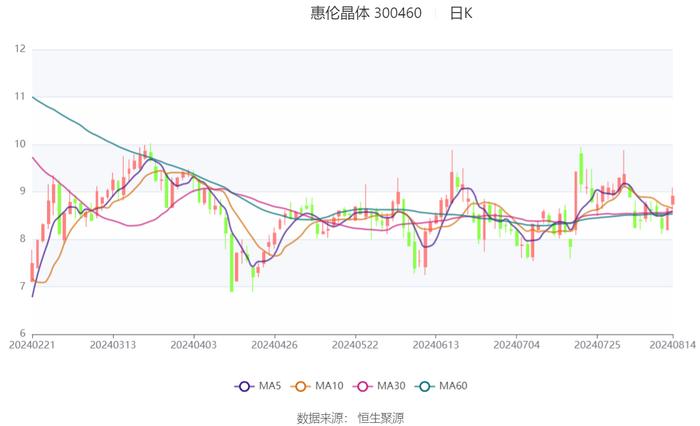
Task: Click the 20240725 x-axis date label
Action: point(597,344)
